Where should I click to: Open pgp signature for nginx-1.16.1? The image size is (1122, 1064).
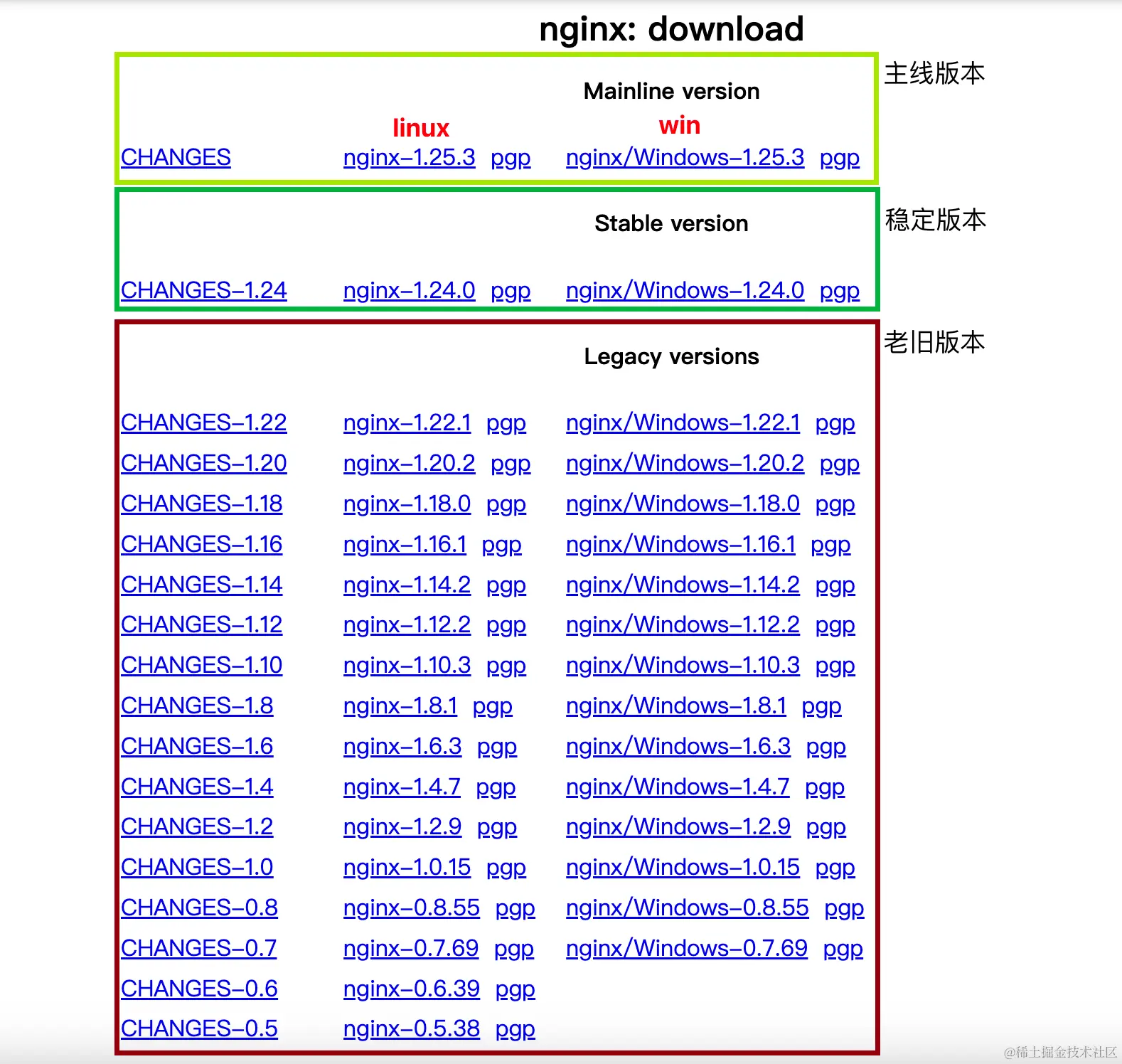(x=502, y=546)
